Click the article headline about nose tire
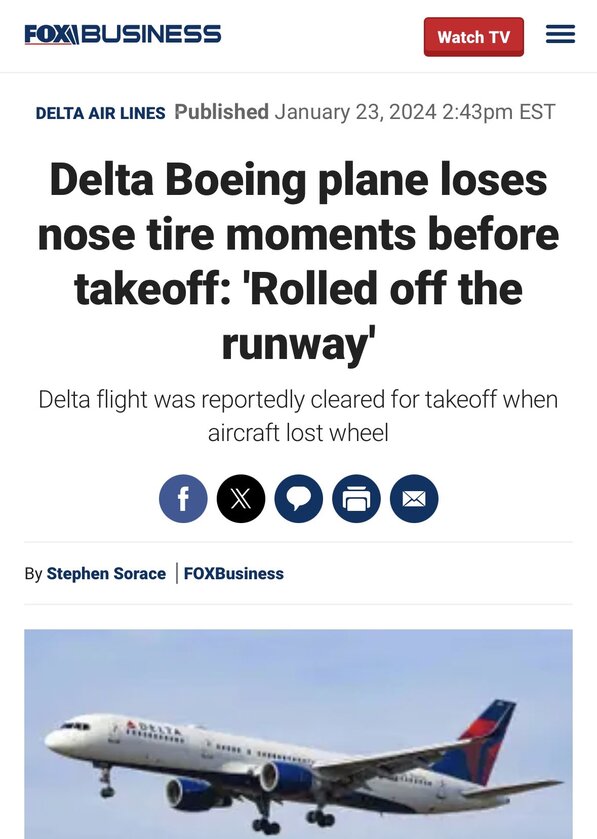597x839 pixels. pos(298,261)
